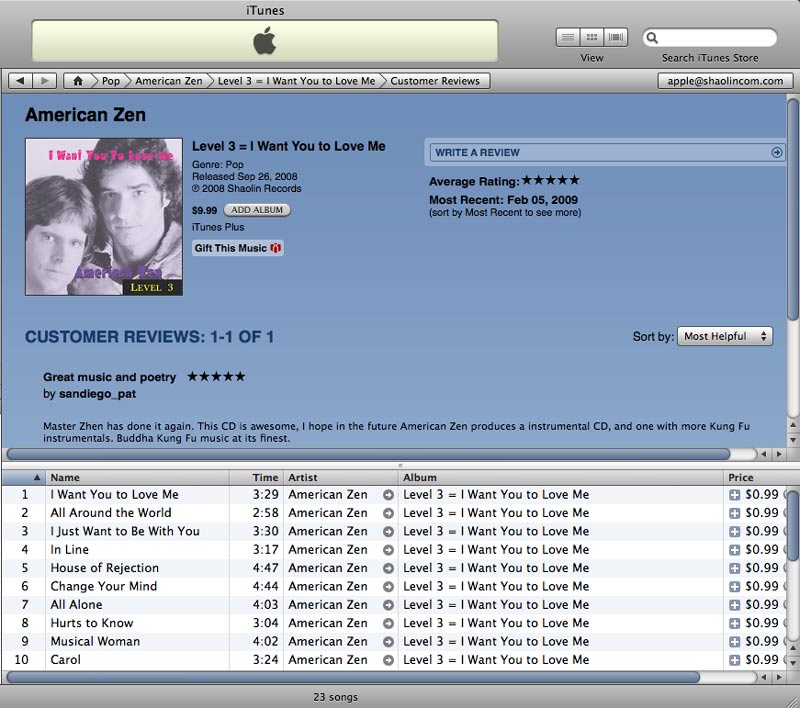Switch to grid view

[x=592, y=38]
